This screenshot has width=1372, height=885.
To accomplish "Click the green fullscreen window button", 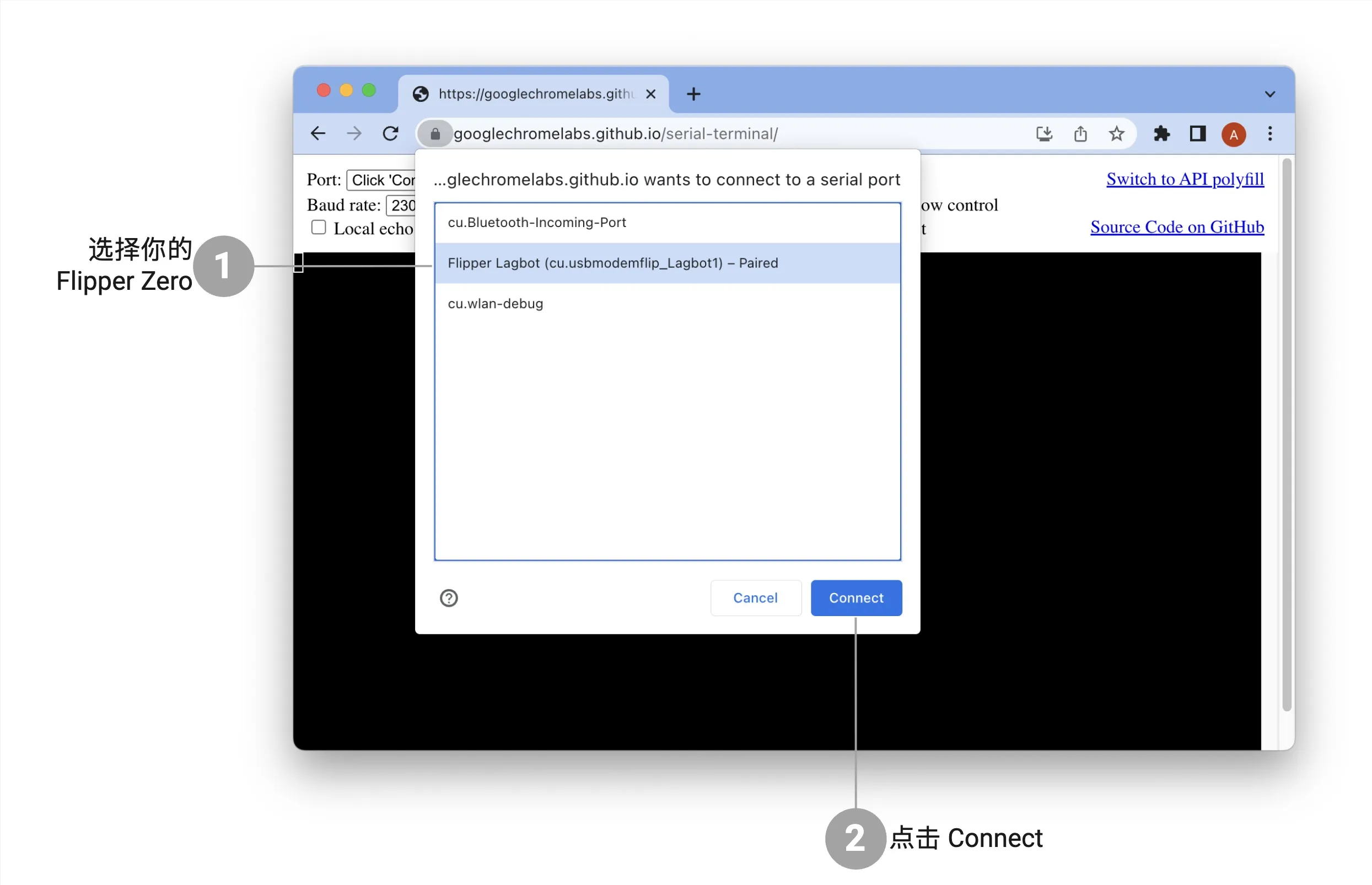I will tap(369, 90).
